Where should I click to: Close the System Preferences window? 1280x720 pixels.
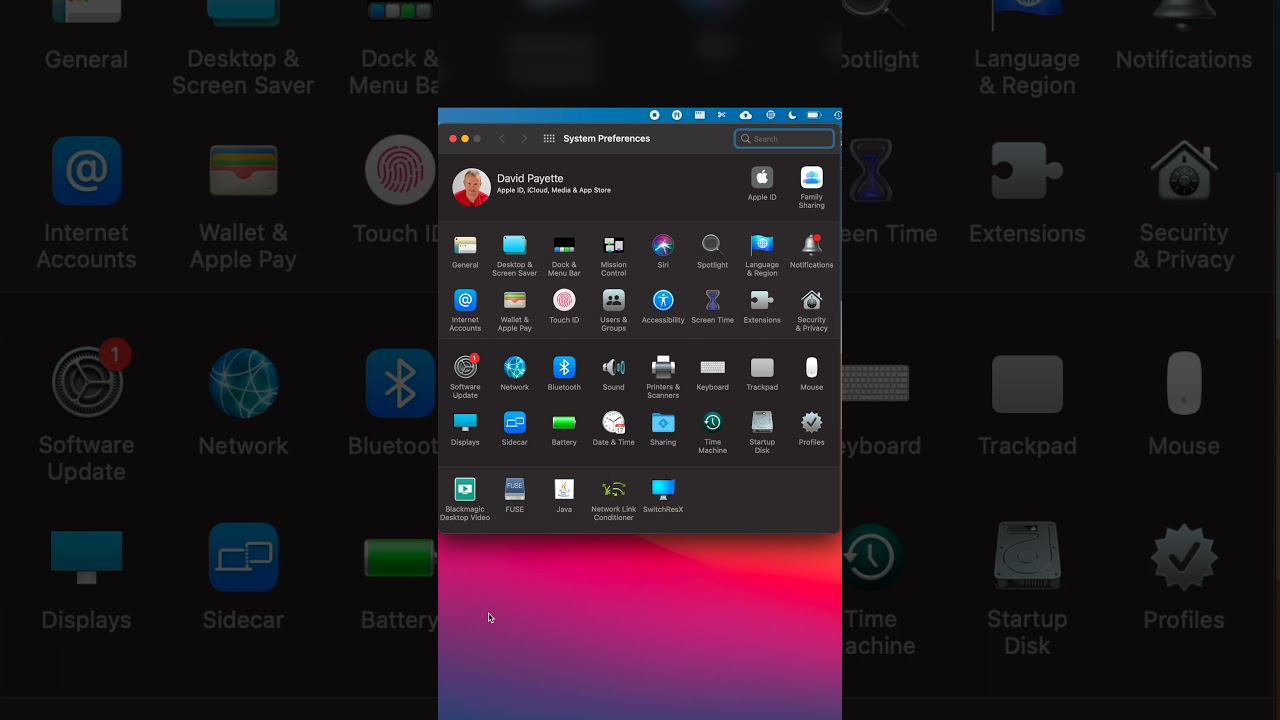coord(453,139)
